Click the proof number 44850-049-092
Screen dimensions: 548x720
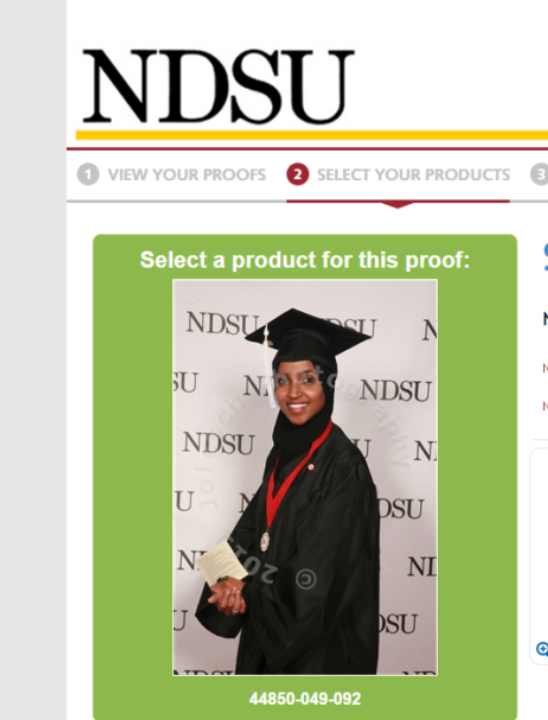(x=305, y=699)
